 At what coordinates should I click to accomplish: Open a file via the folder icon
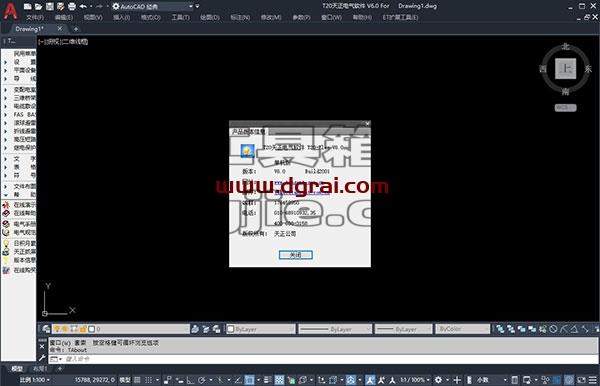point(39,6)
